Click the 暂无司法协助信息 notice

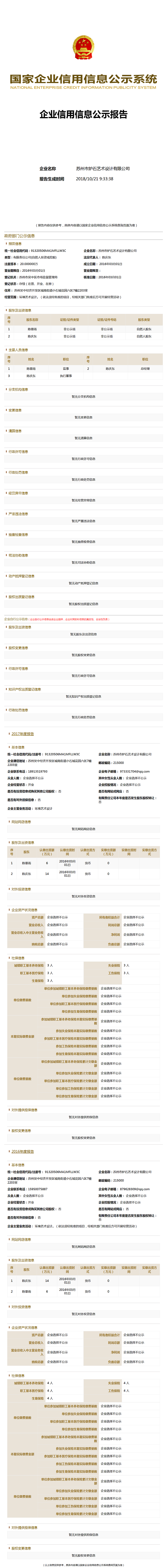coord(84,562)
